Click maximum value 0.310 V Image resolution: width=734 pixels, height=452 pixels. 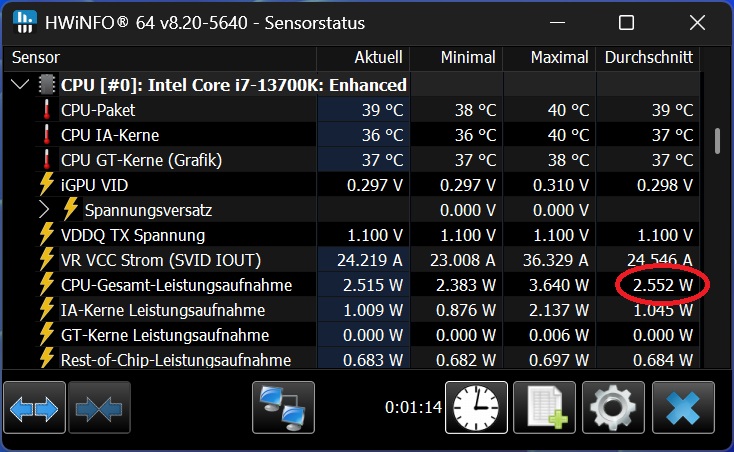tap(561, 185)
